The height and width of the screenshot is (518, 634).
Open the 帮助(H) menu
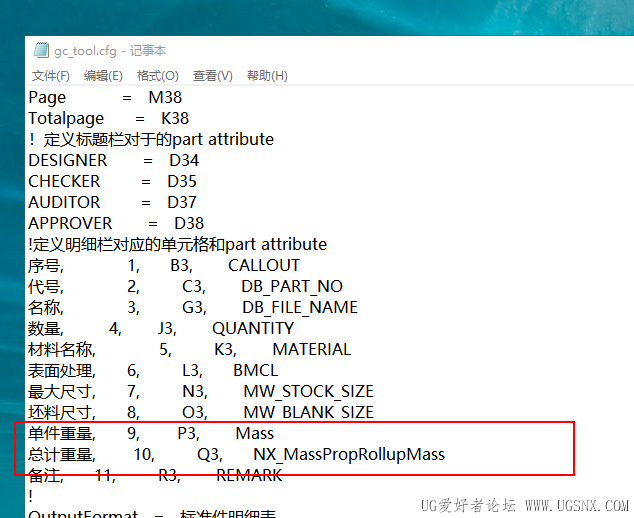[267, 76]
